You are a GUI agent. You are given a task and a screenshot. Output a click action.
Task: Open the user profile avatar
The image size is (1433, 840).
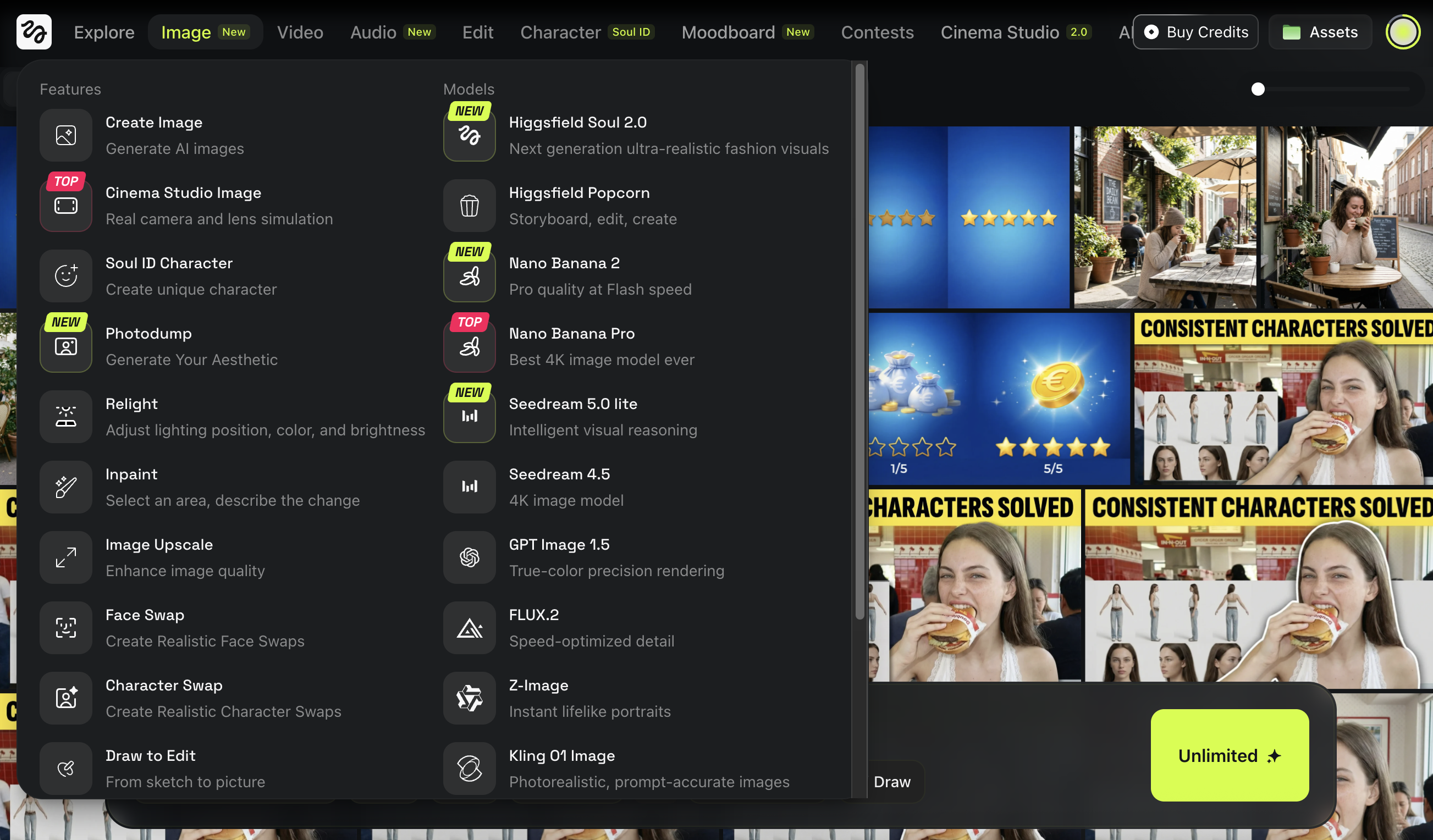[1403, 32]
